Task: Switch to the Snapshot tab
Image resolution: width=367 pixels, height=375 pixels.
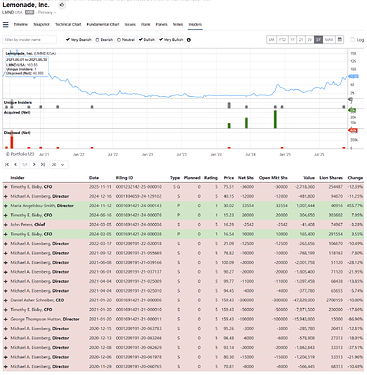Action: tap(42, 24)
